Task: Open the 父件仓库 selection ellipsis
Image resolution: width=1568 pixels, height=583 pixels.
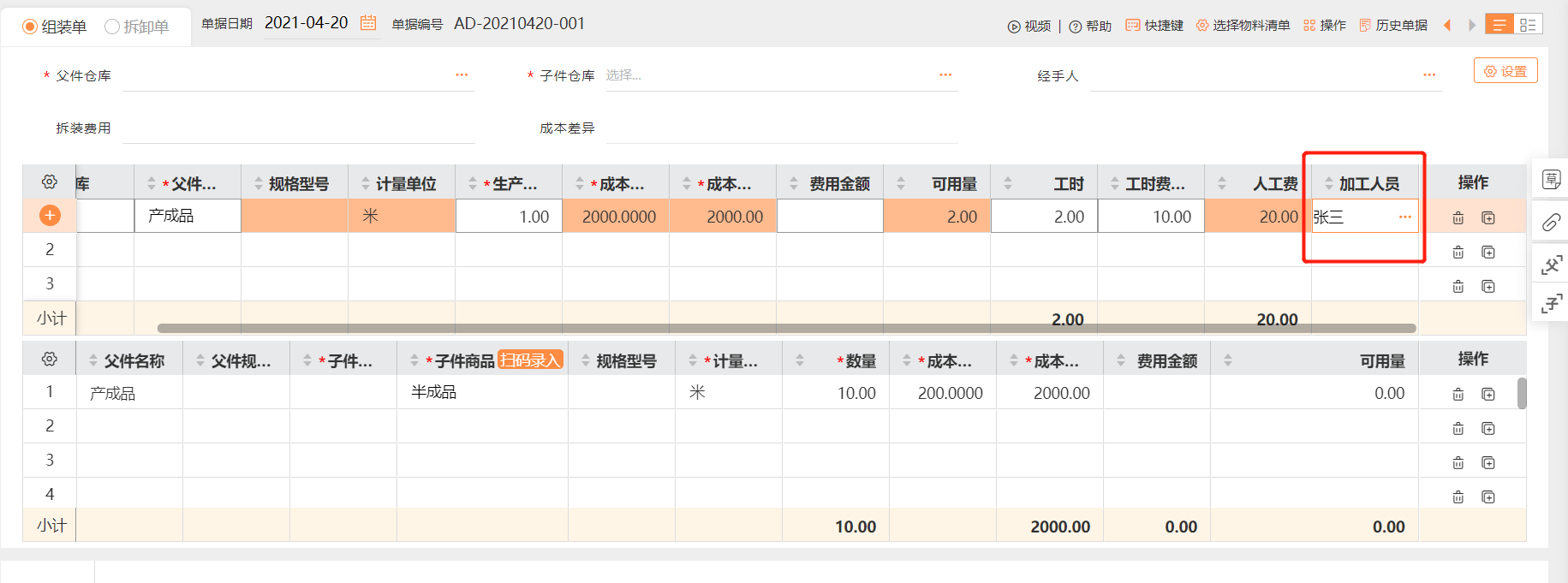Action: coord(462,75)
